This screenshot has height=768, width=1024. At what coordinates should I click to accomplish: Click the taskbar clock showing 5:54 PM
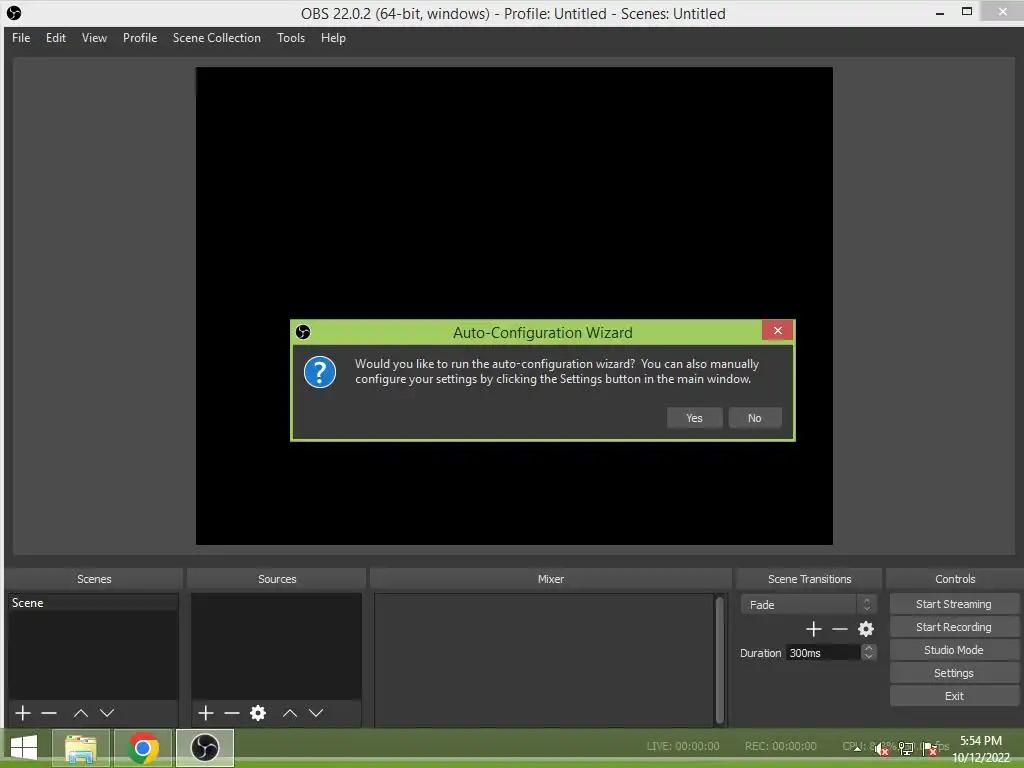pos(981,748)
